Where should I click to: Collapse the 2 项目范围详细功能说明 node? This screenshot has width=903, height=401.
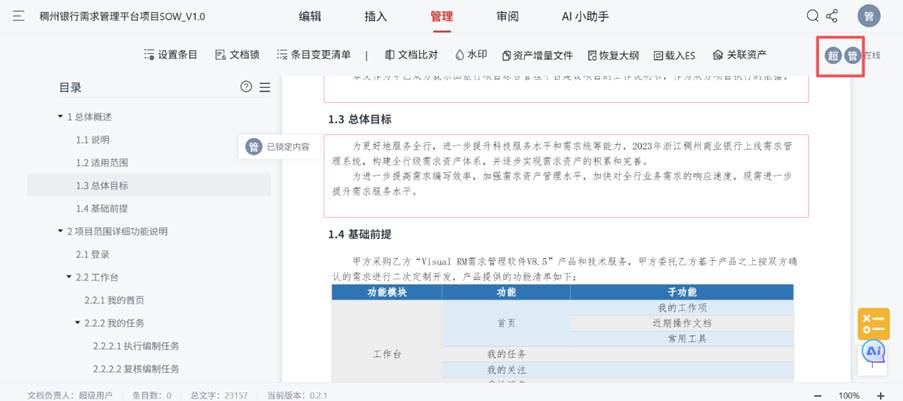(x=60, y=231)
